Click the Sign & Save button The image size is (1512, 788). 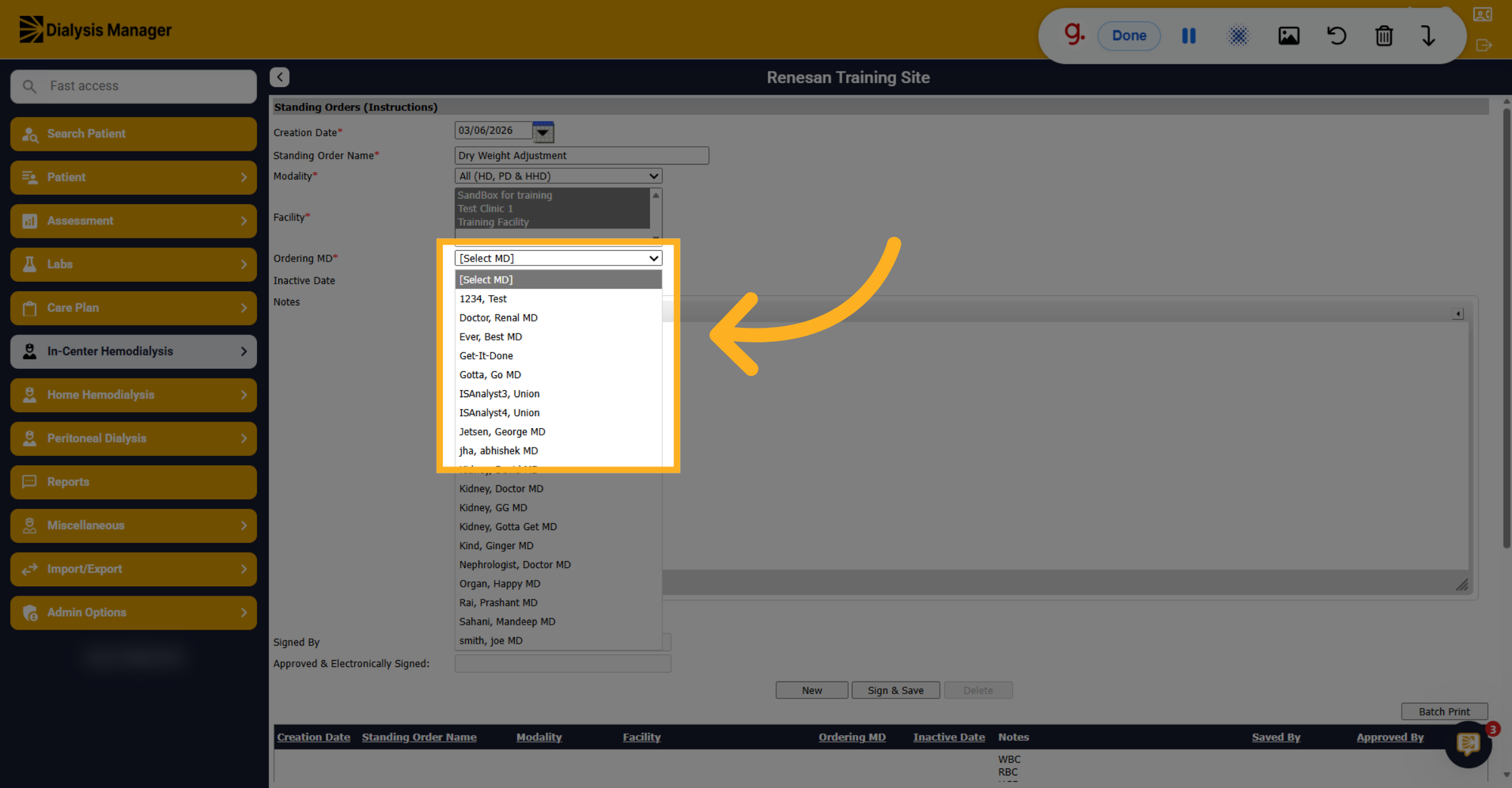tap(895, 690)
